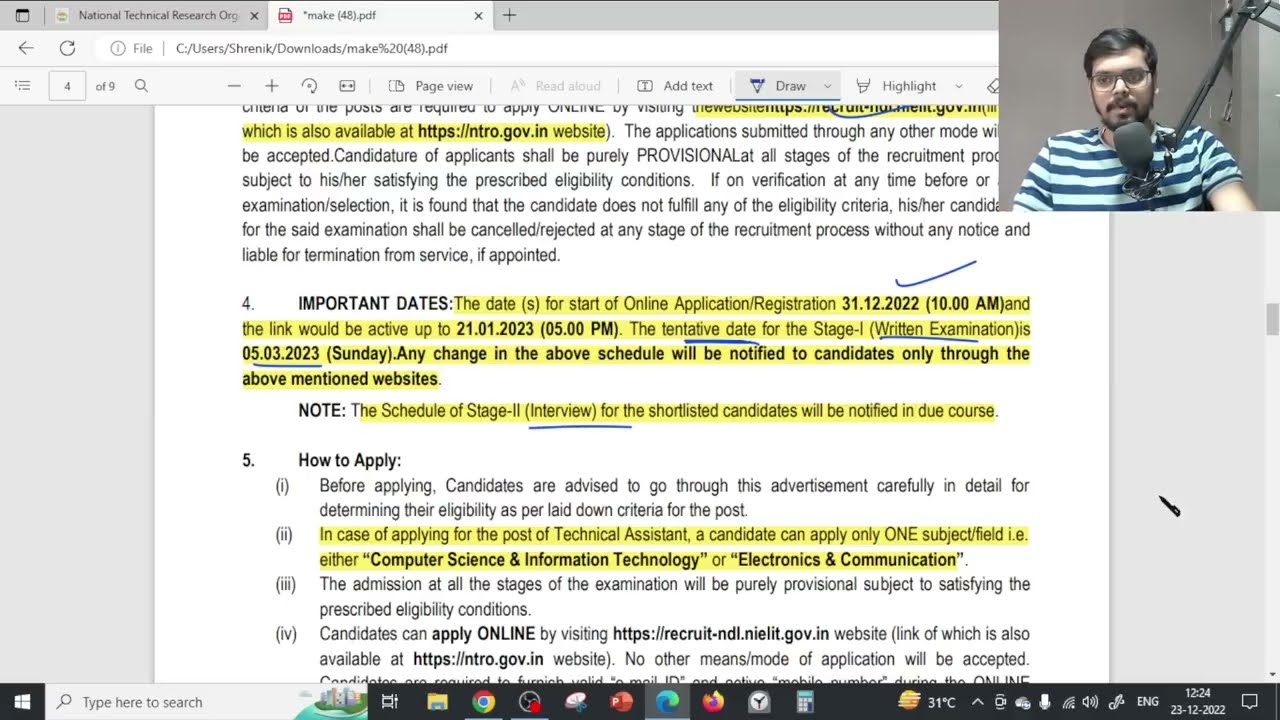Open File Explorer from the taskbar

[437, 702]
